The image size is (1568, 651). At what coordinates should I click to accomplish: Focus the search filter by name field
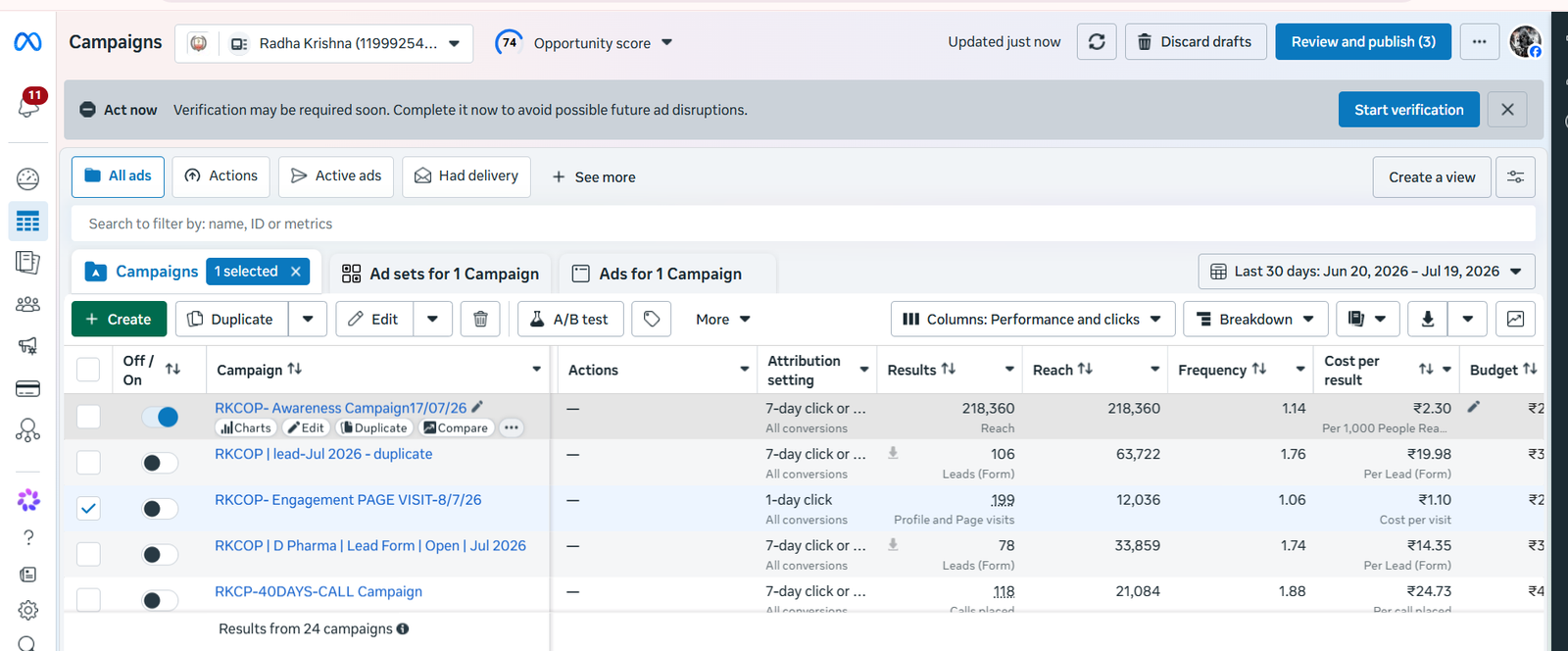(x=804, y=224)
